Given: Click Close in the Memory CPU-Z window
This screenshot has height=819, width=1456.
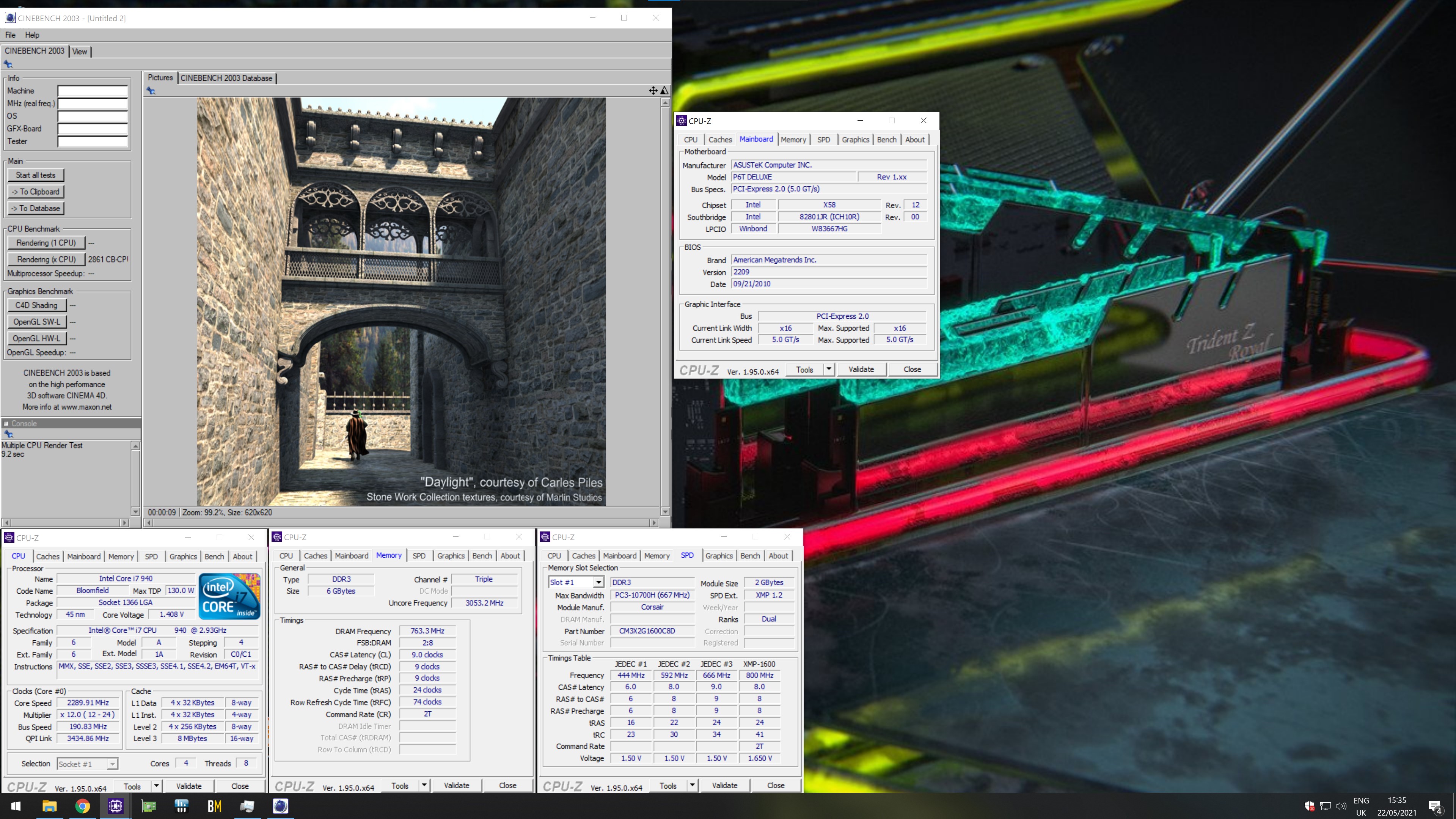Looking at the screenshot, I should 507,785.
